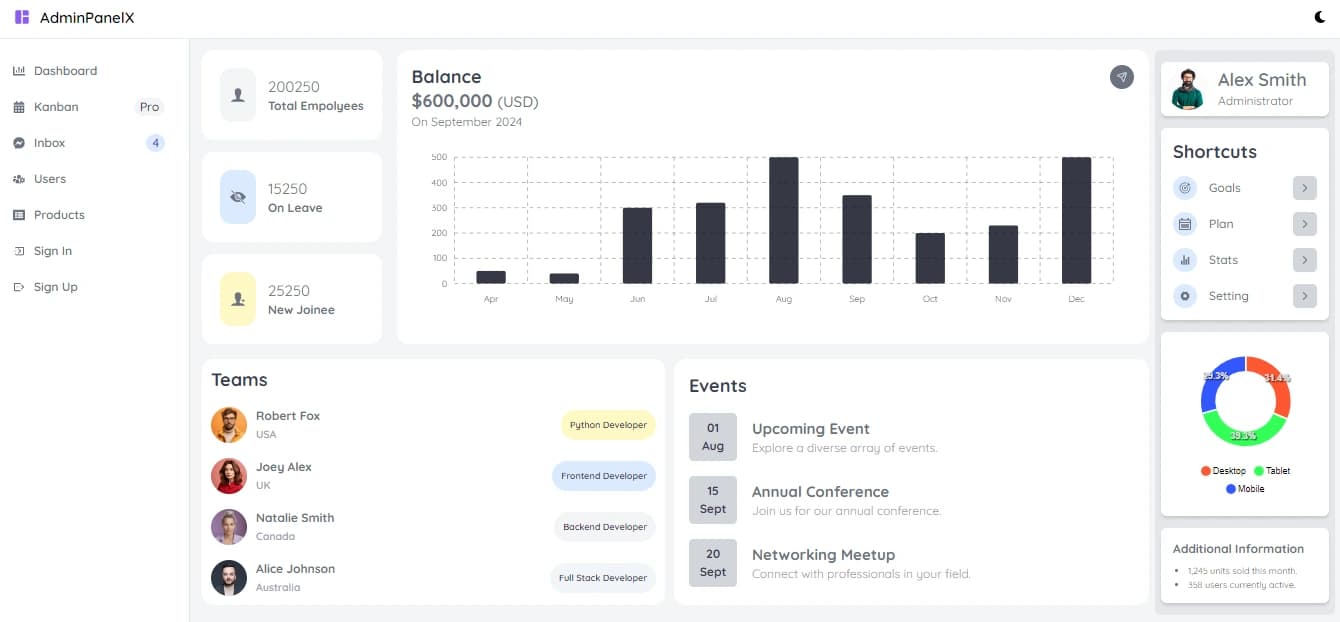Expand the Stats shortcut chevron arrow
The height and width of the screenshot is (622, 1340).
click(1304, 260)
